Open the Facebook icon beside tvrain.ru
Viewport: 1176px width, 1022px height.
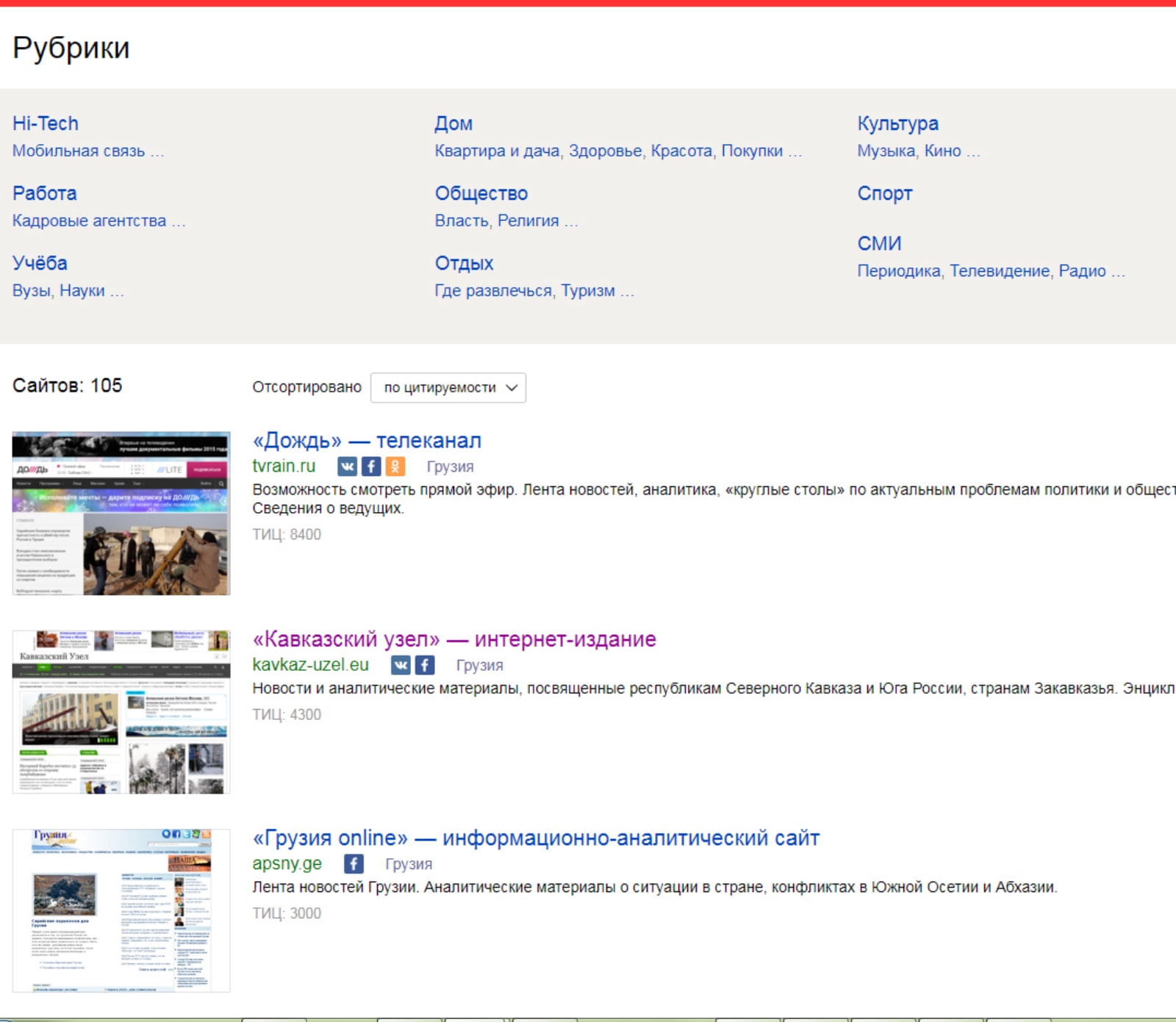pos(371,467)
